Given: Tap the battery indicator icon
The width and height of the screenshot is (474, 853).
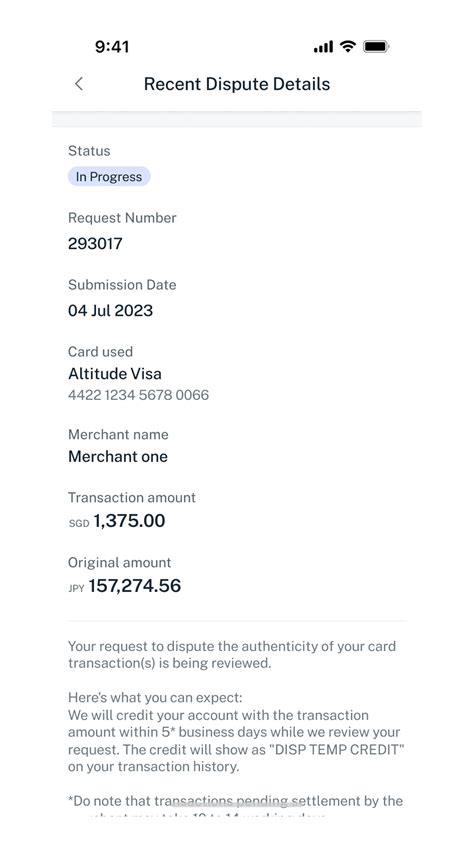Looking at the screenshot, I should [375, 47].
